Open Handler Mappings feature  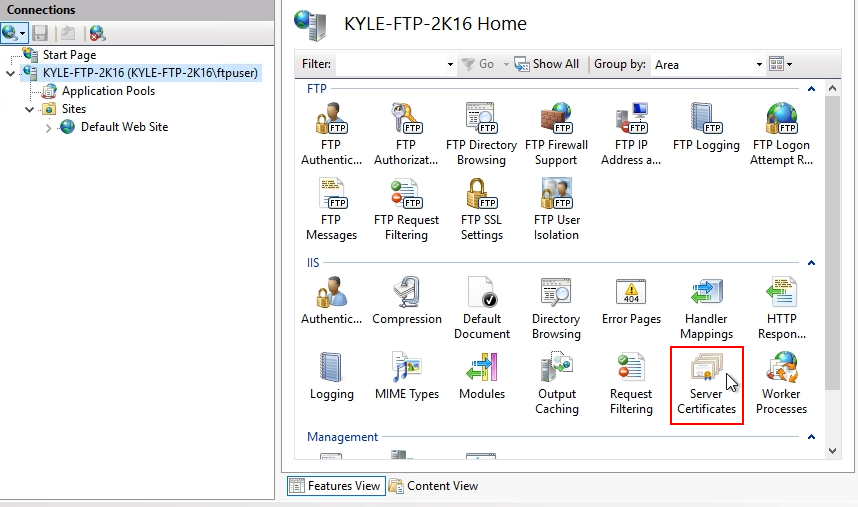click(706, 308)
